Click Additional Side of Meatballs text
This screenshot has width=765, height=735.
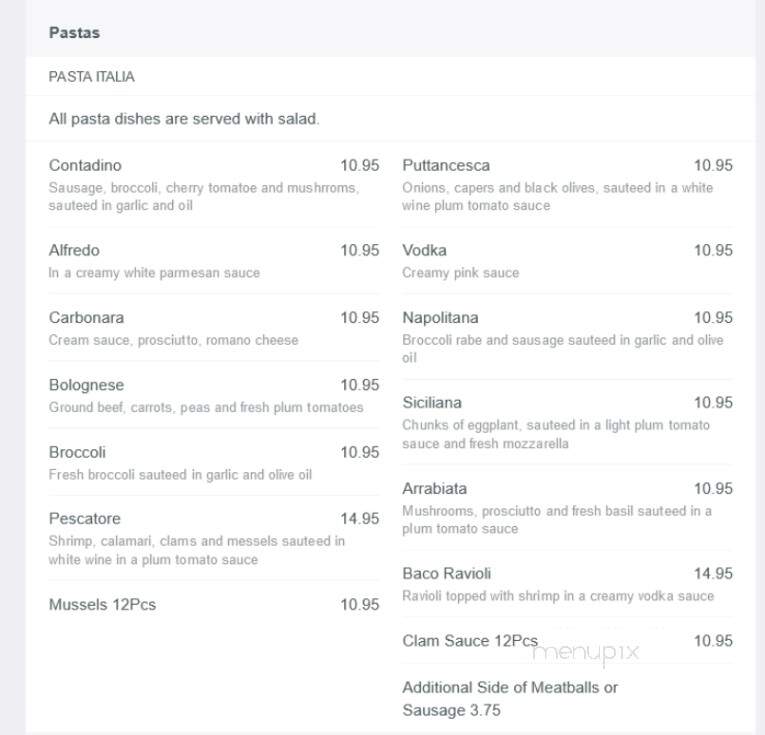[x=510, y=698]
